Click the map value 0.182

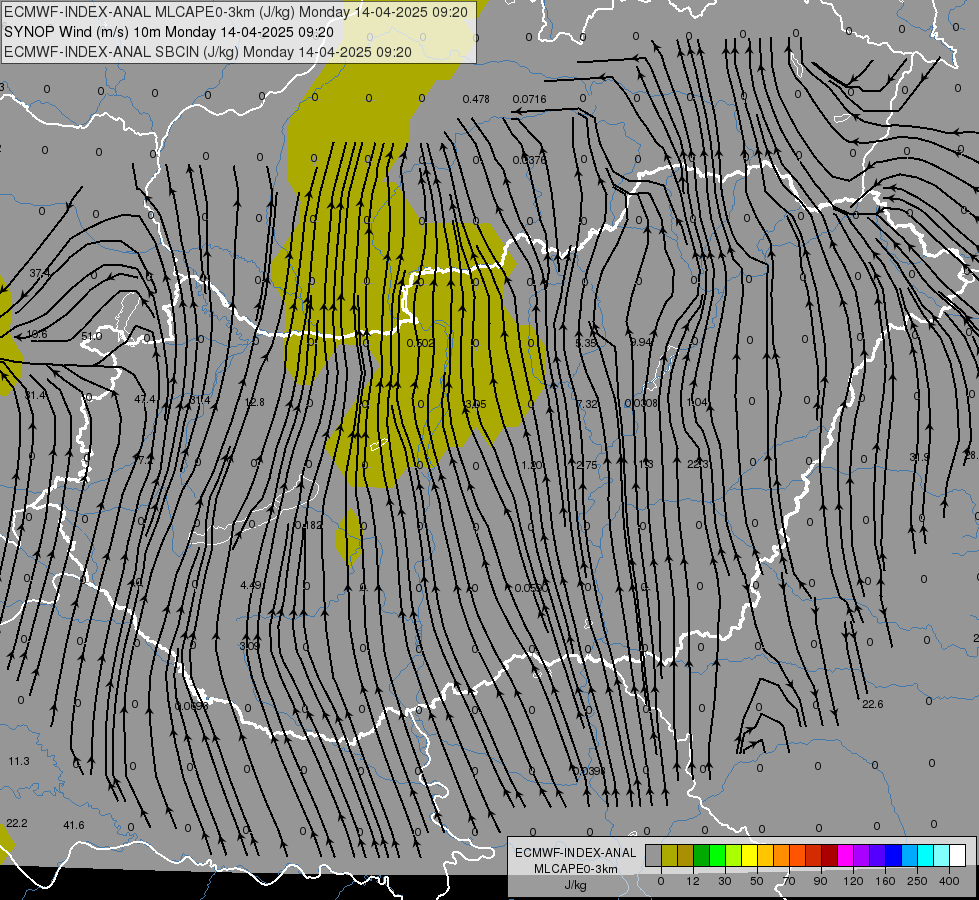(308, 525)
